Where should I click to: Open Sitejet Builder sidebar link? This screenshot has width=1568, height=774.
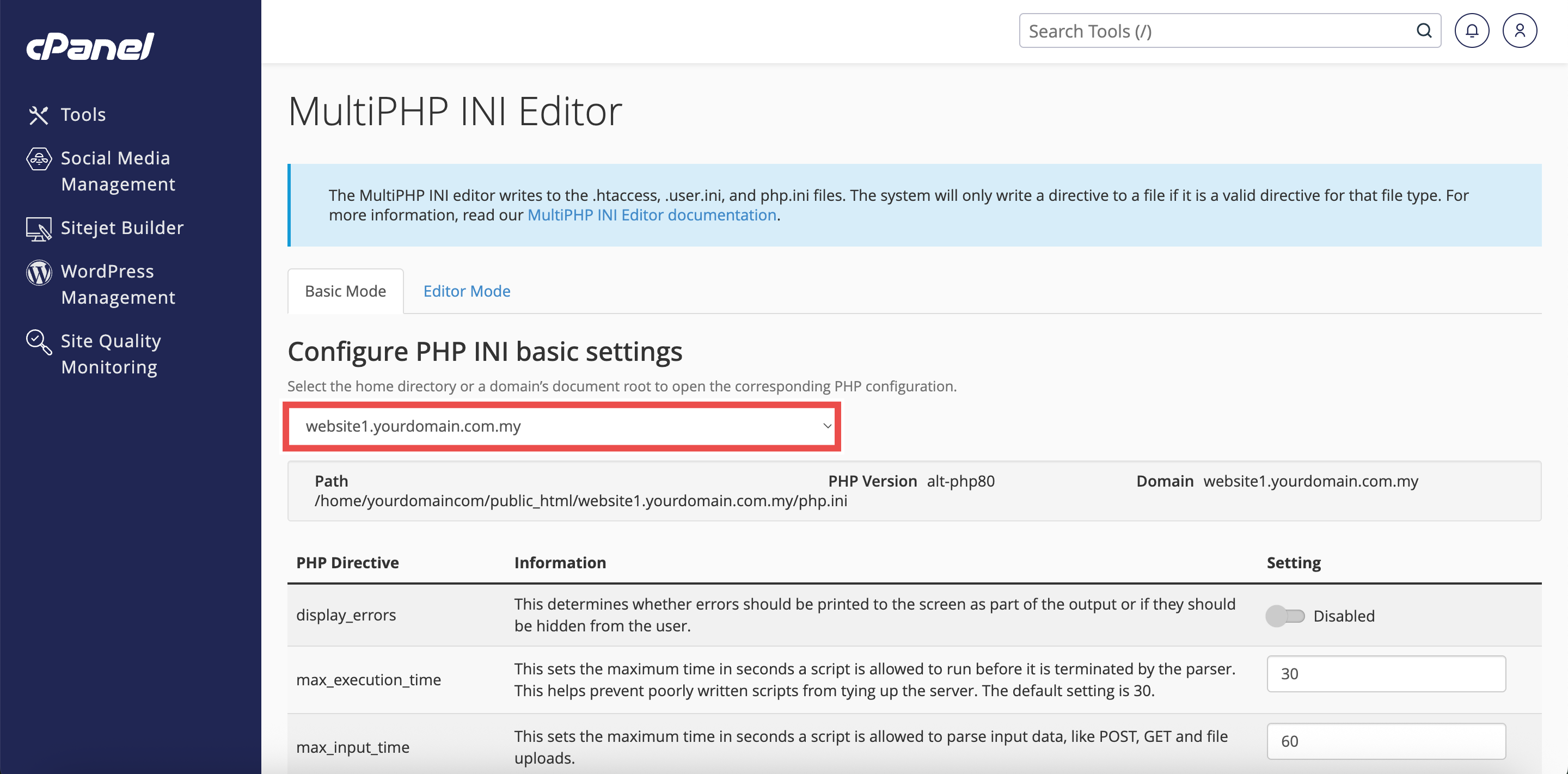[122, 228]
